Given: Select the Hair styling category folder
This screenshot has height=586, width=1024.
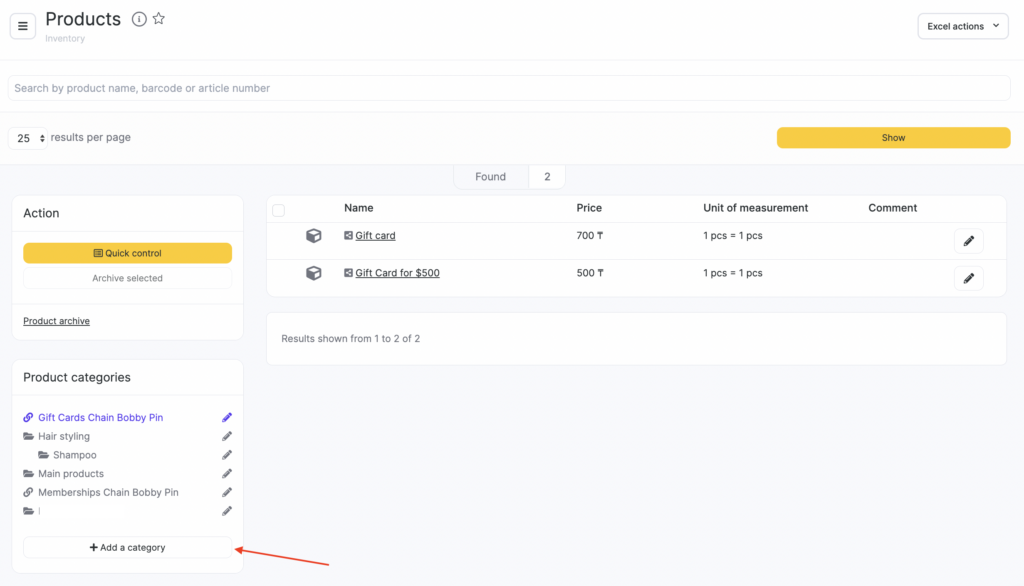Looking at the screenshot, I should (x=63, y=436).
